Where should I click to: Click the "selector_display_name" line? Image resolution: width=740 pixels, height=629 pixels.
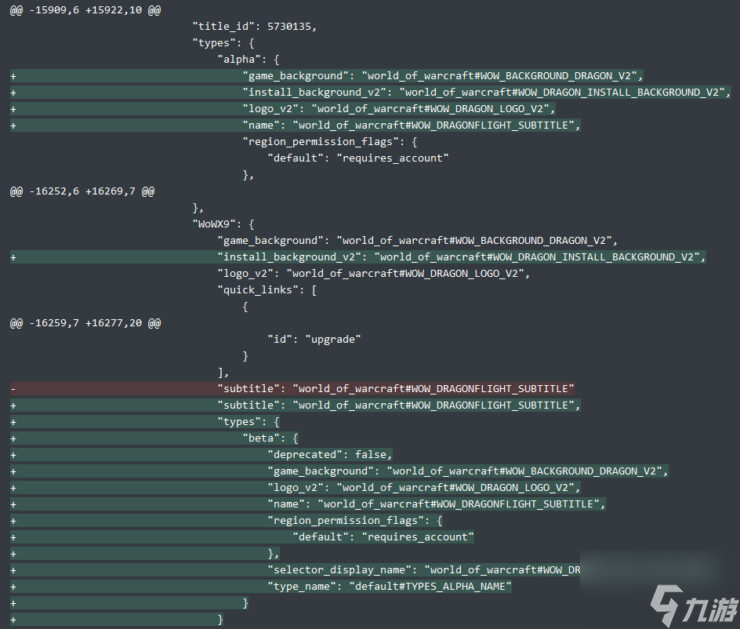(295, 570)
